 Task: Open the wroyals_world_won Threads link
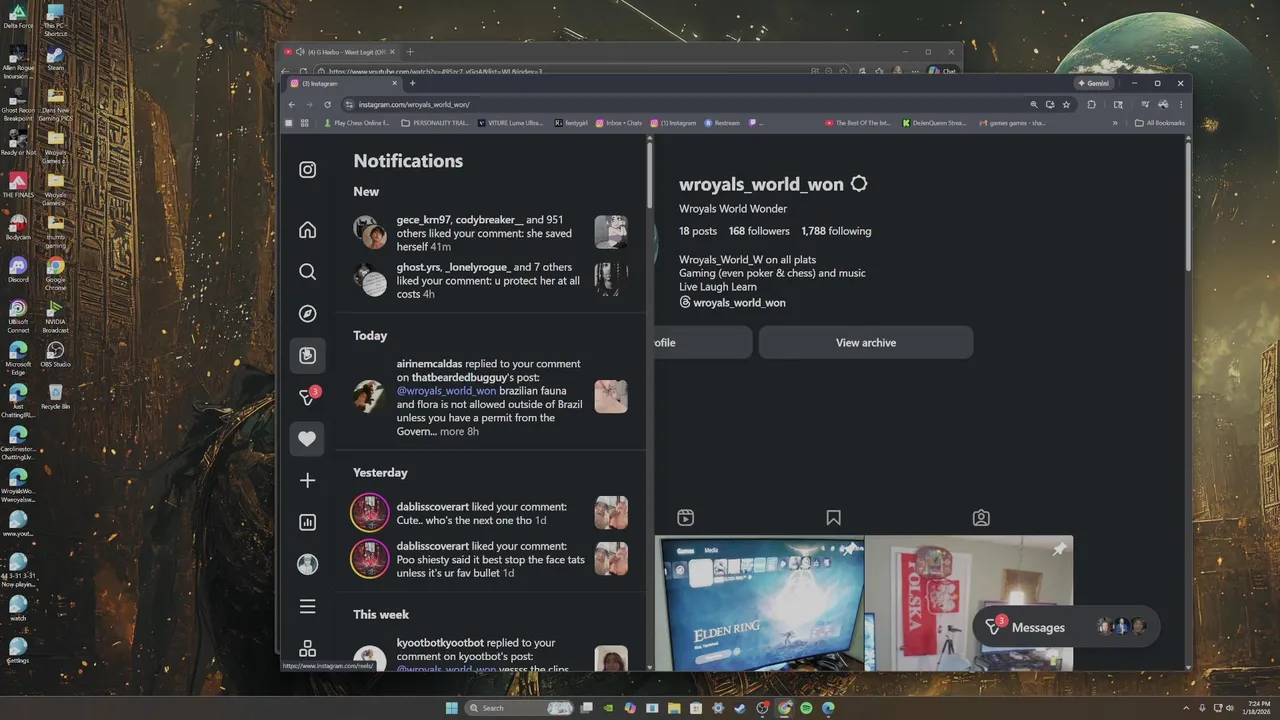(732, 302)
